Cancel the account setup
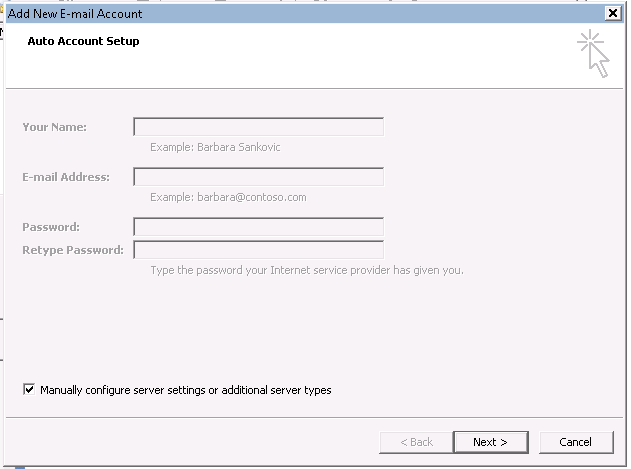The image size is (631, 469). tap(576, 442)
